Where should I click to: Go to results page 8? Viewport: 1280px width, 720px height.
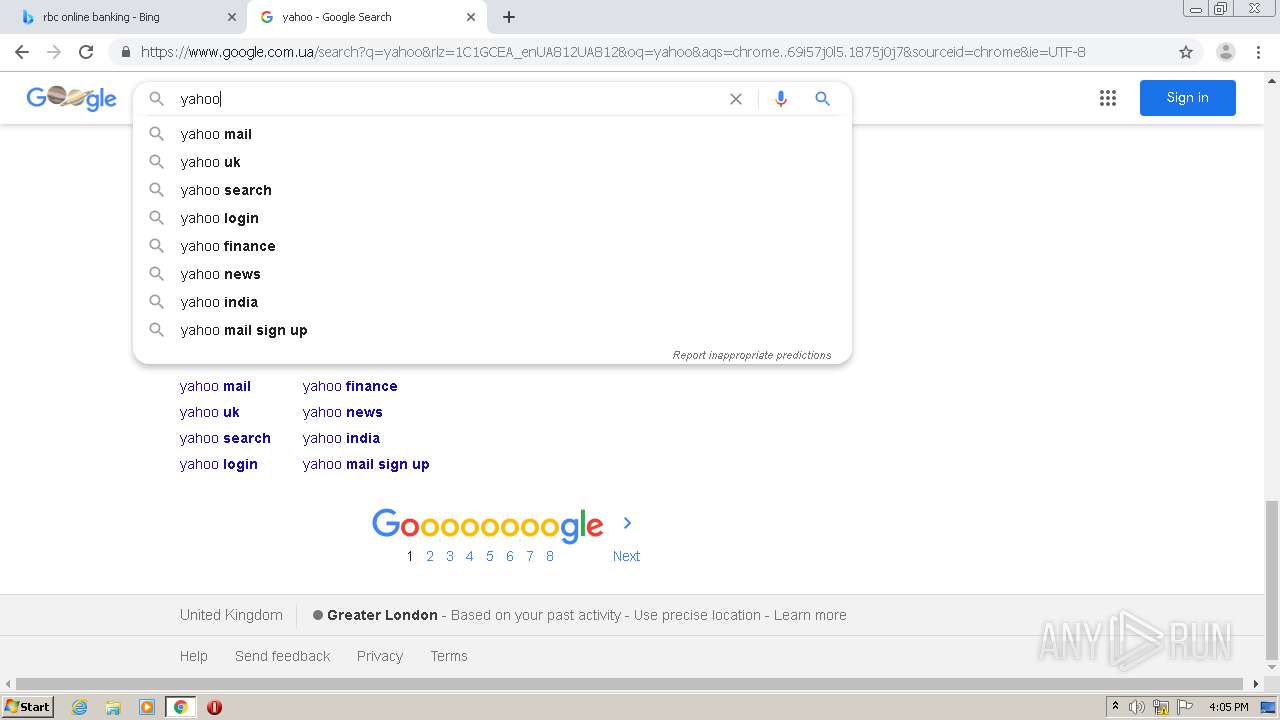point(550,556)
